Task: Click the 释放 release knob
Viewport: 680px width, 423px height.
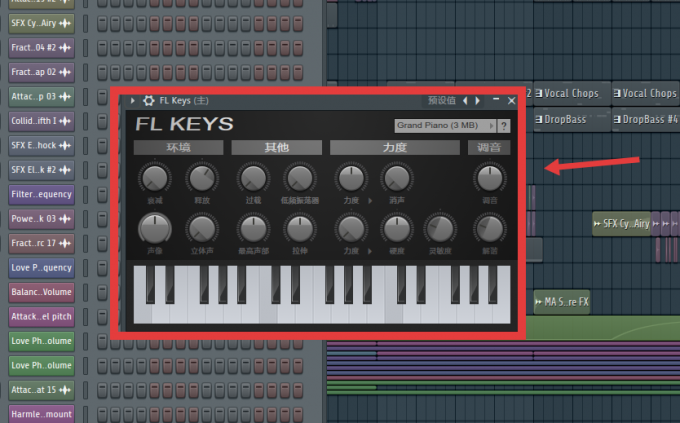Action: click(x=202, y=178)
